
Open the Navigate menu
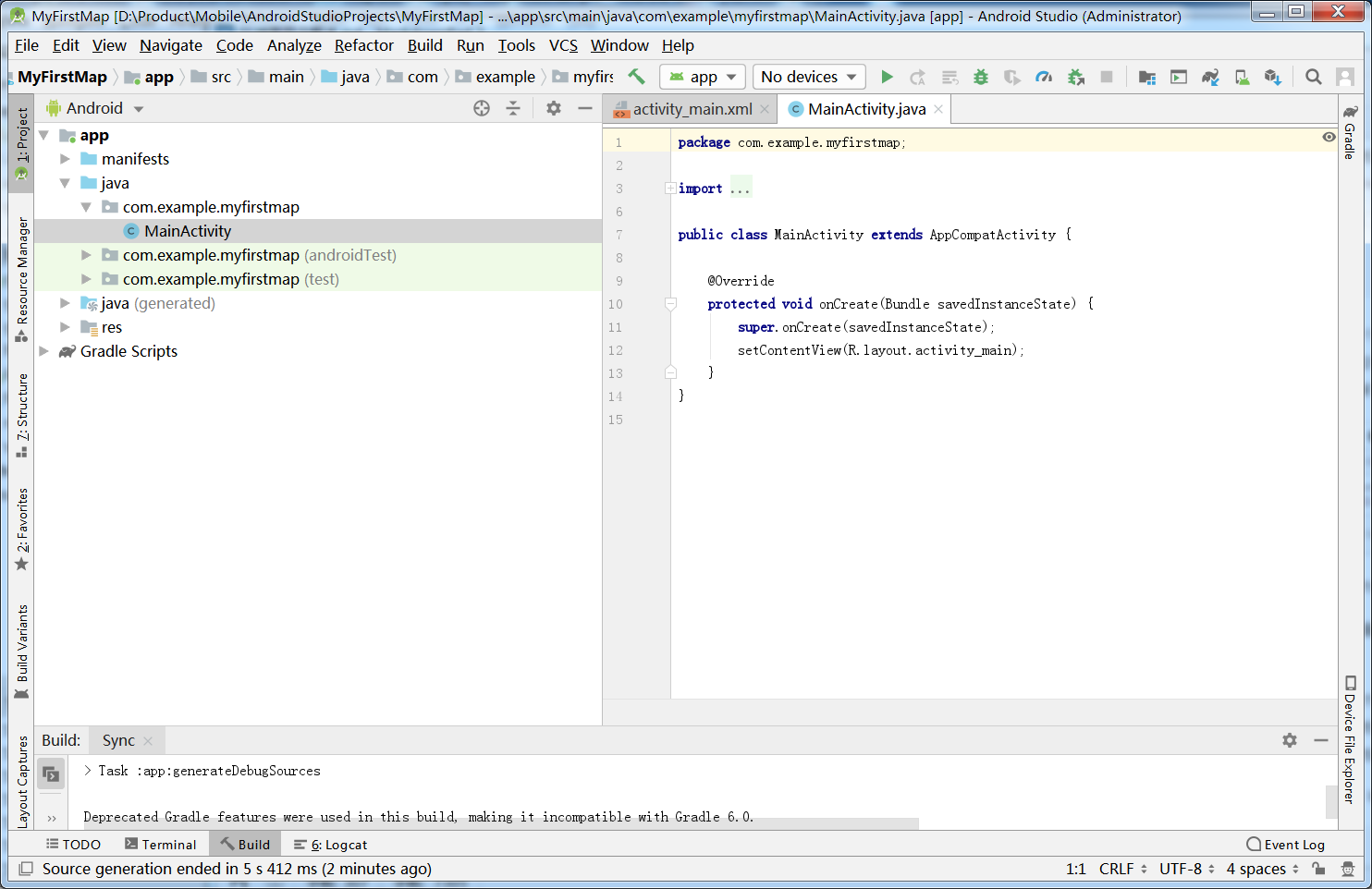point(171,45)
